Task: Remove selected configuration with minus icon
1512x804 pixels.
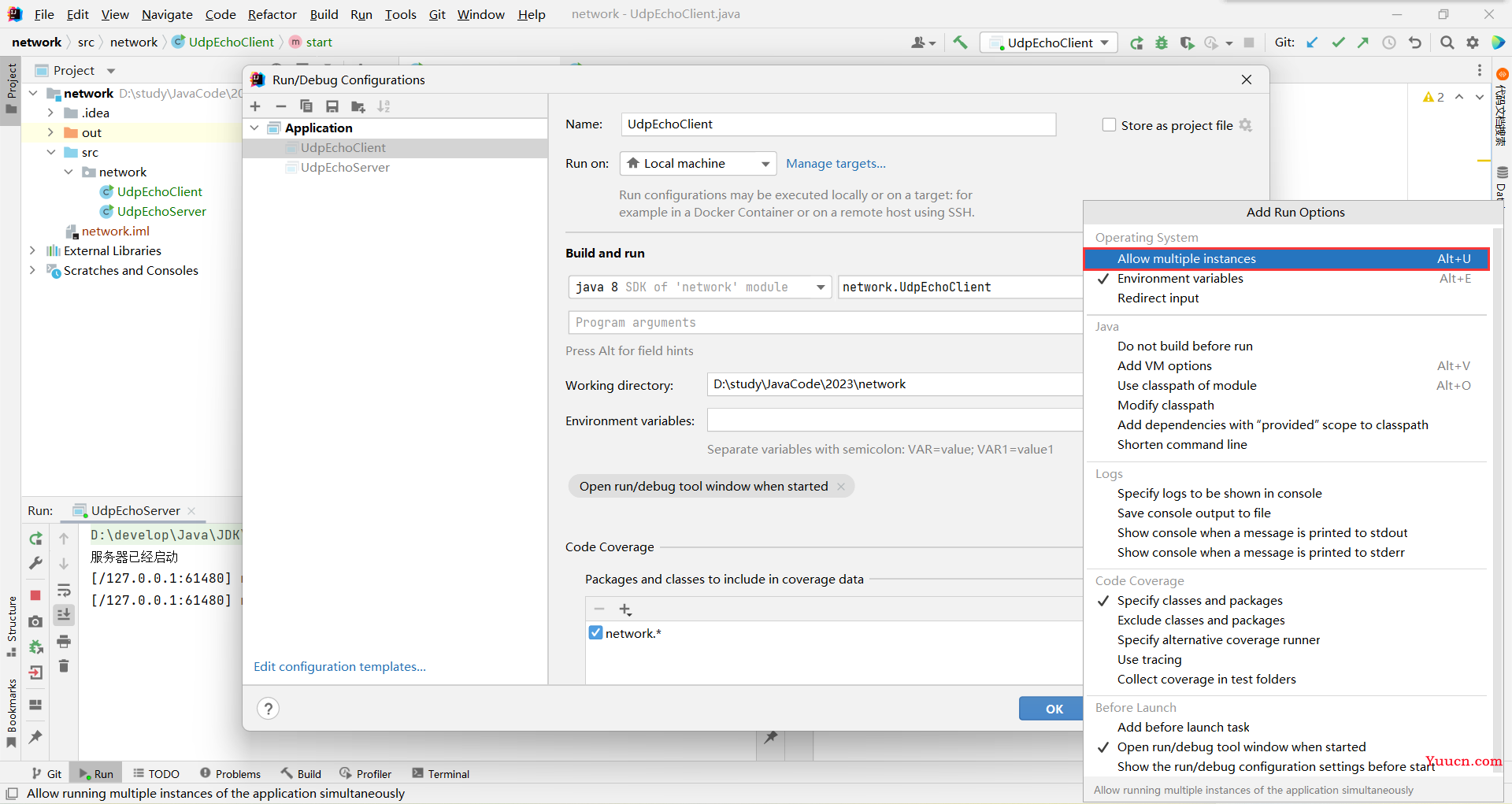Action: coord(280,106)
